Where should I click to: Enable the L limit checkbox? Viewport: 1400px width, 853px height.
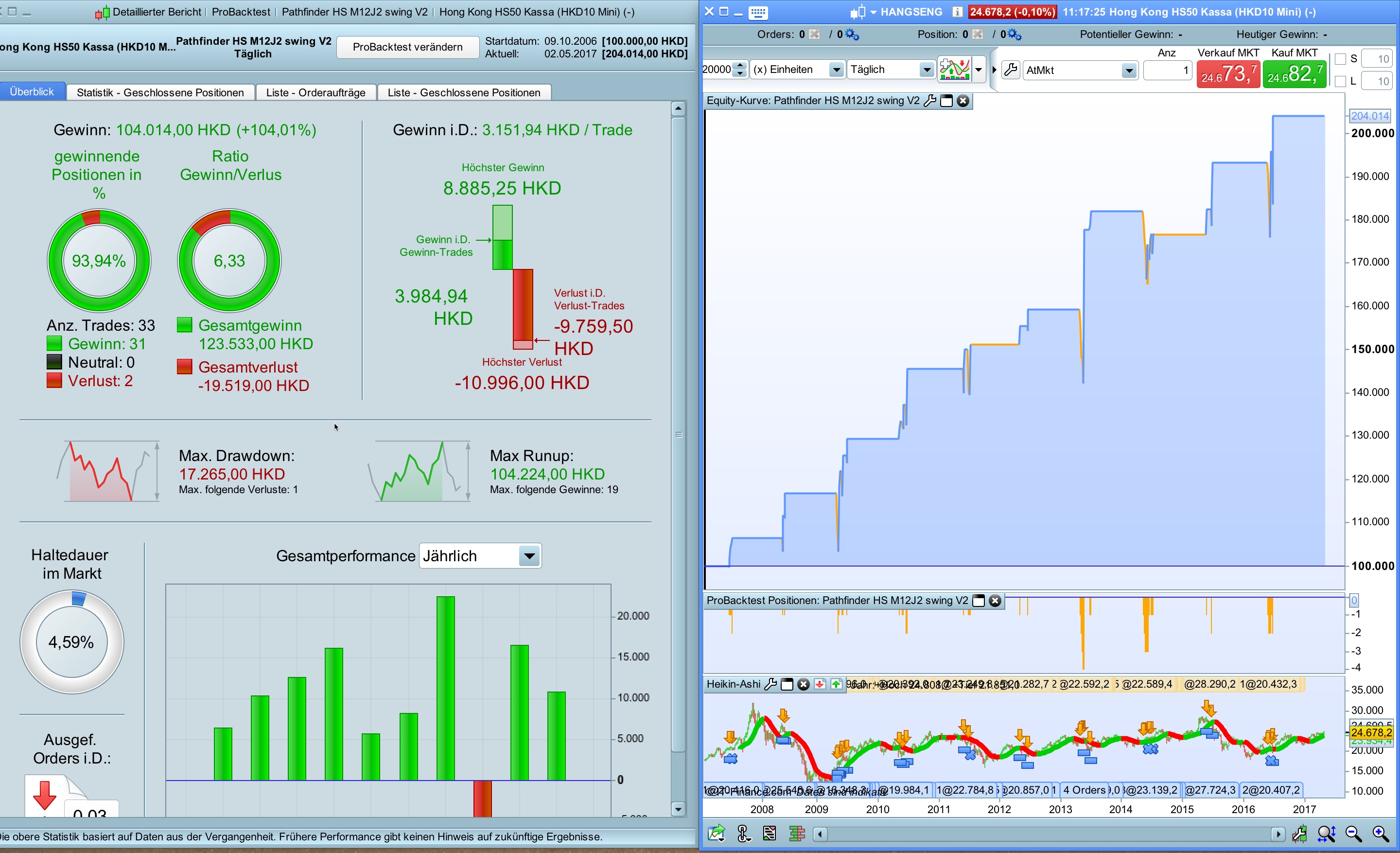coord(1340,81)
